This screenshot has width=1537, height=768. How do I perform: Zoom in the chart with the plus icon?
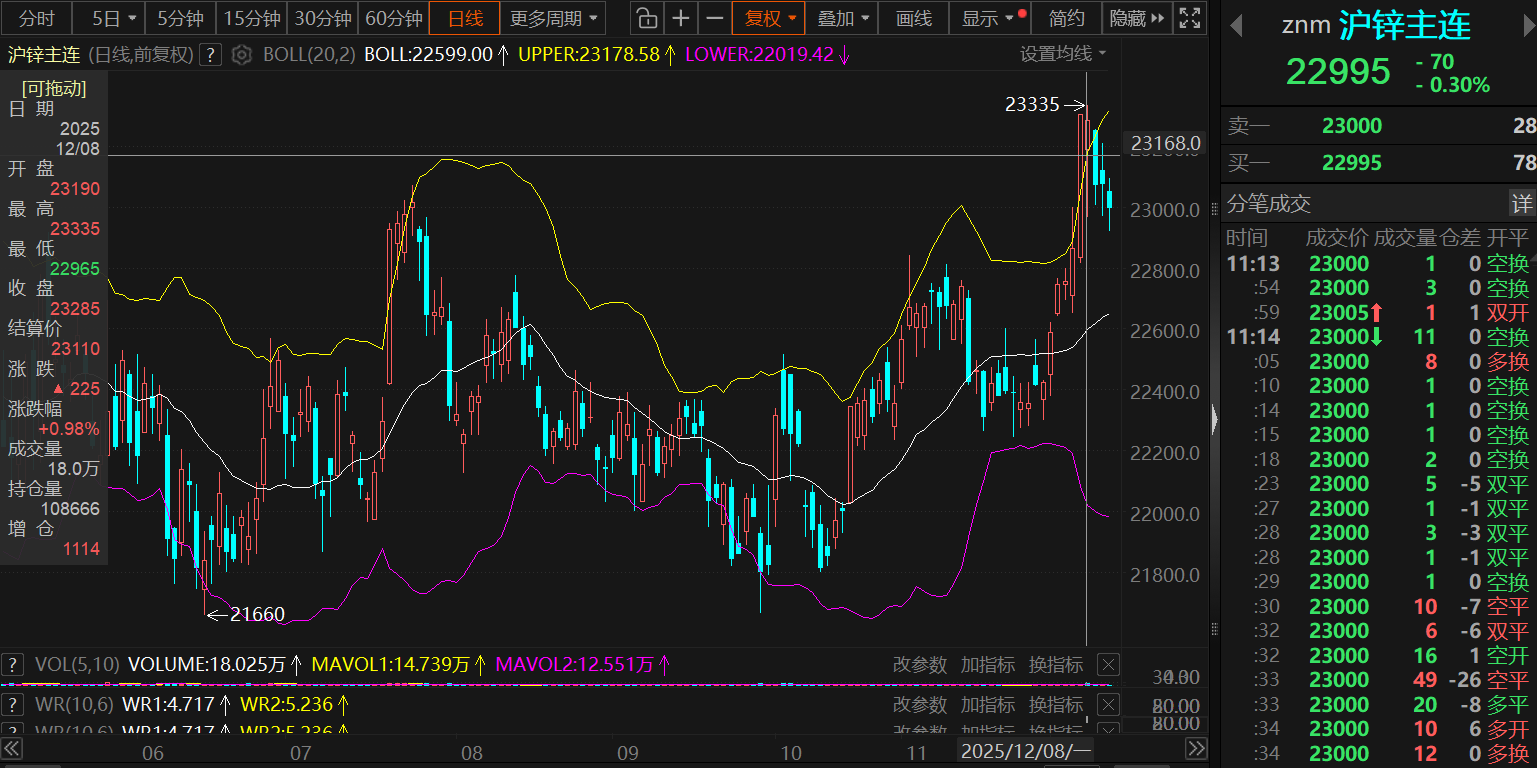[681, 18]
